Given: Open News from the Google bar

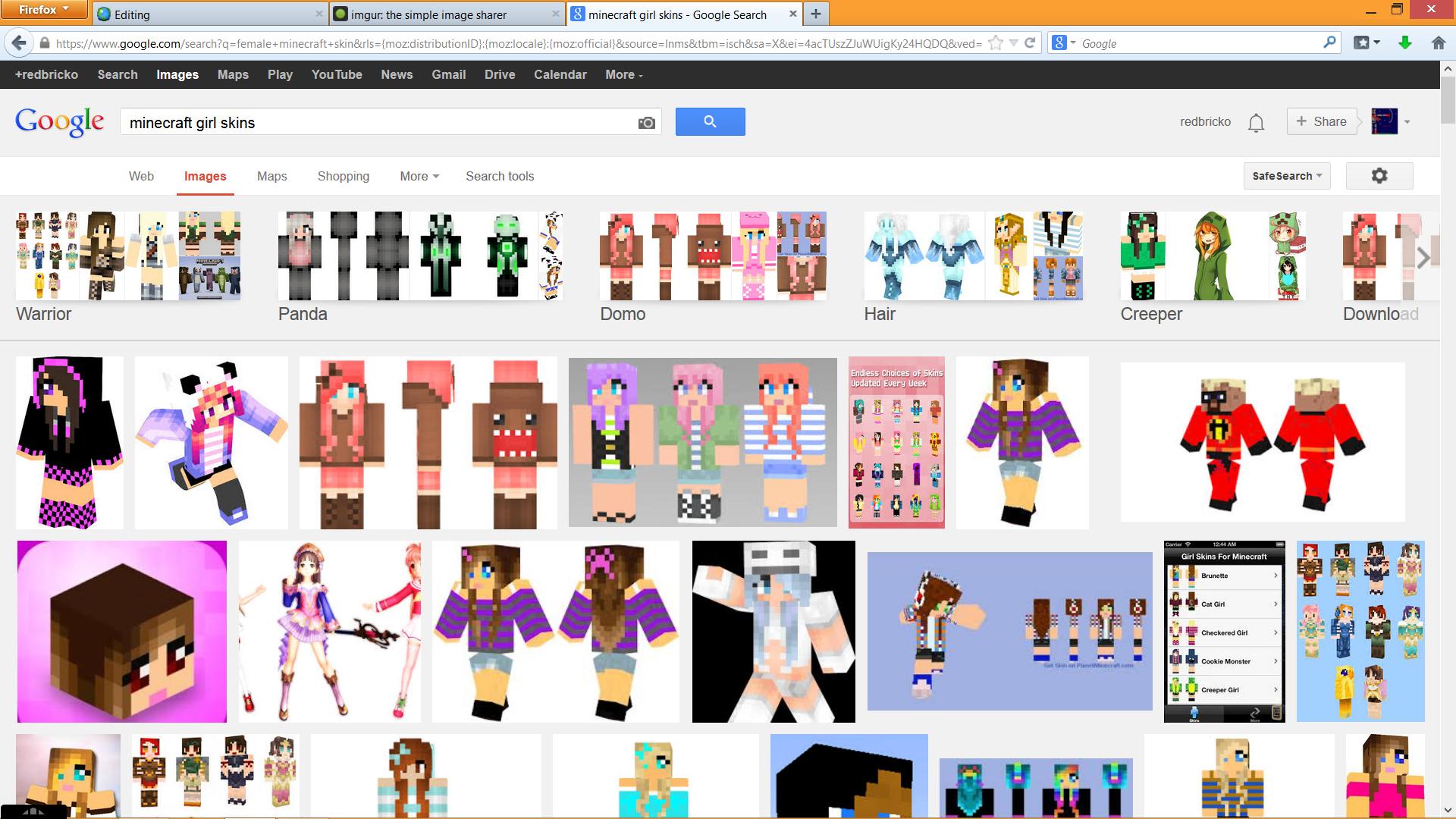Looking at the screenshot, I should point(397,74).
